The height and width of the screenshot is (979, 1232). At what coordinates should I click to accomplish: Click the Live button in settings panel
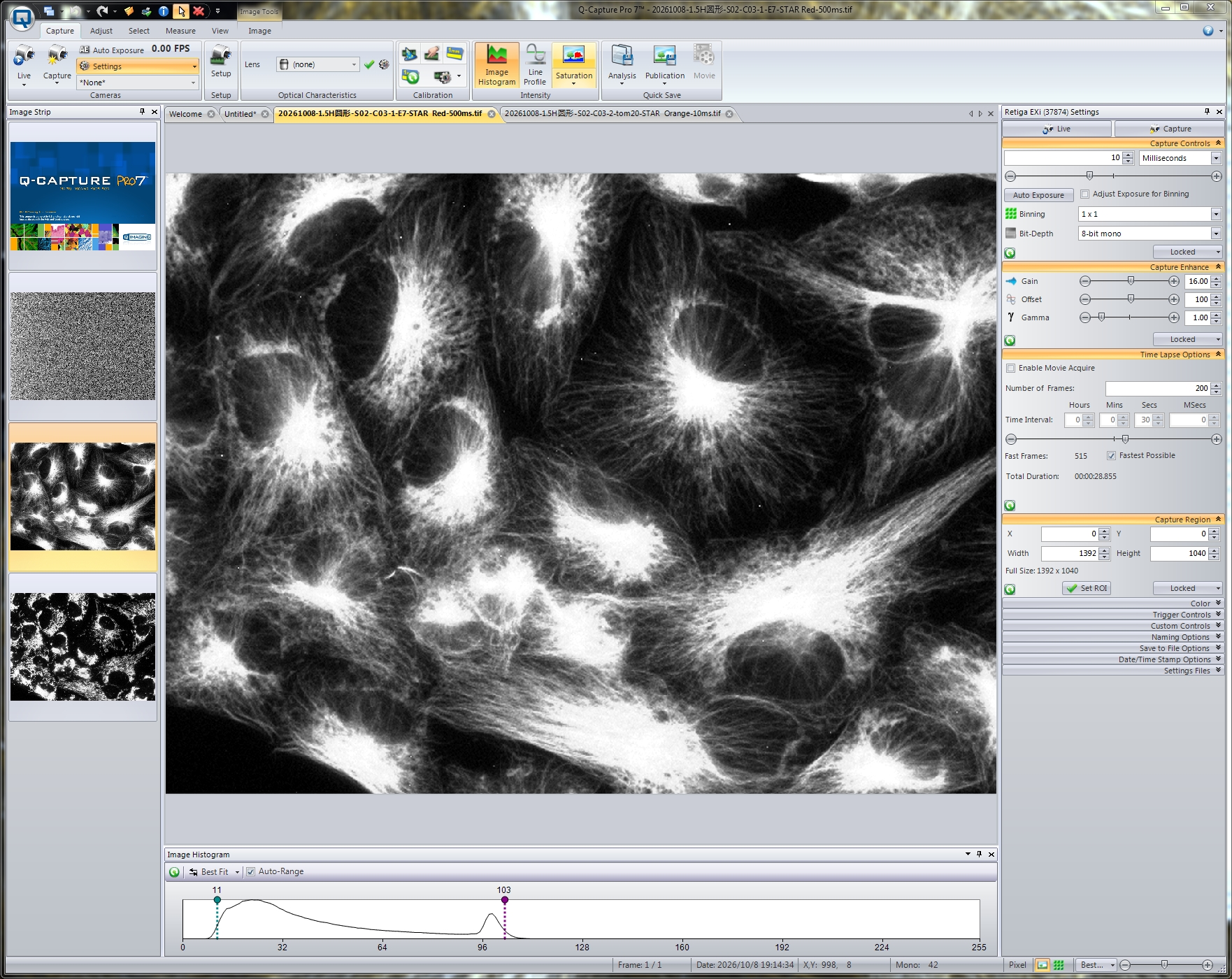coord(1056,129)
